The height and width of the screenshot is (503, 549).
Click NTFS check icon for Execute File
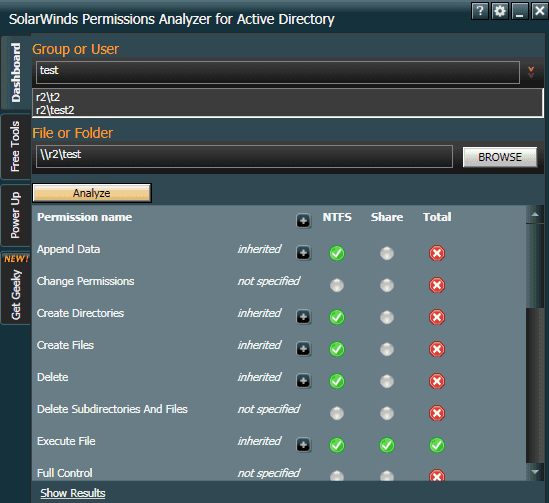(337, 445)
